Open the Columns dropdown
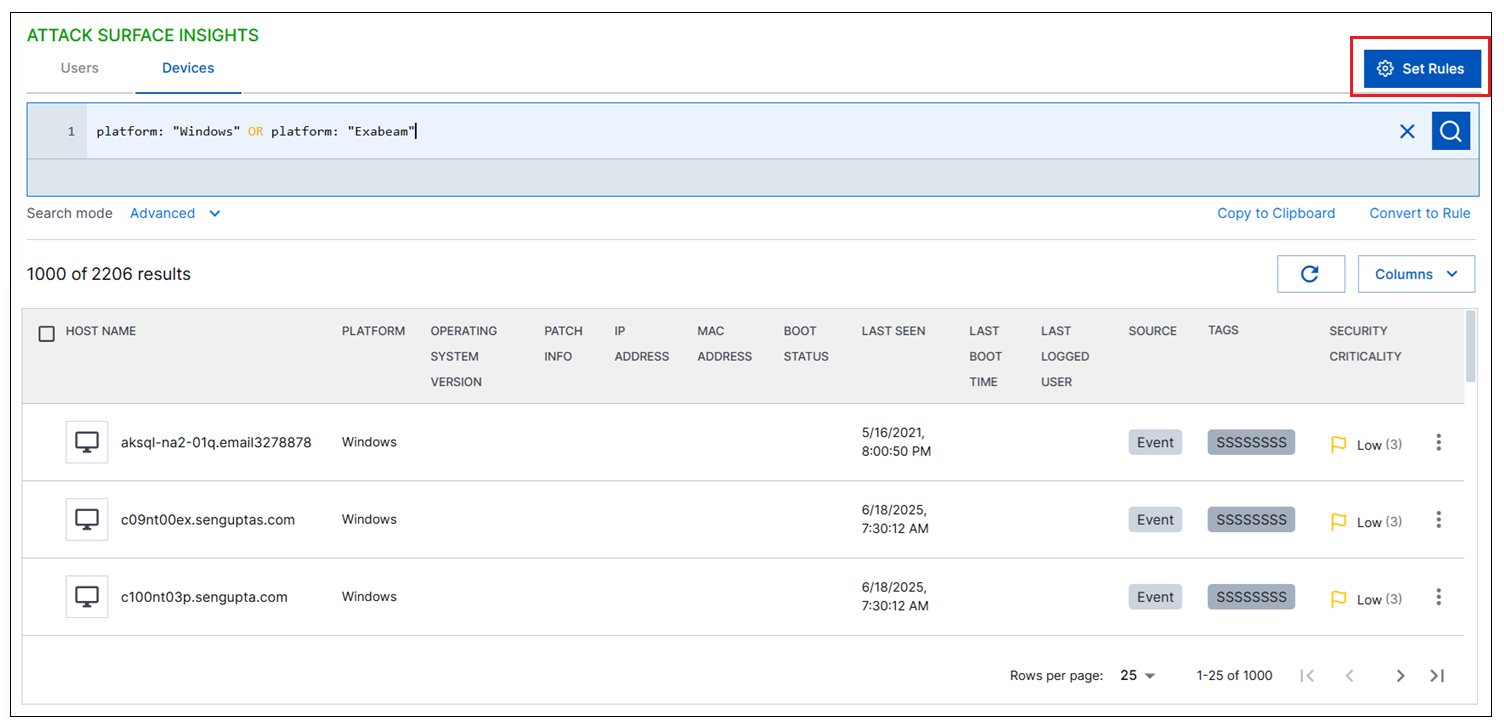1504x726 pixels. pyautogui.click(x=1415, y=274)
